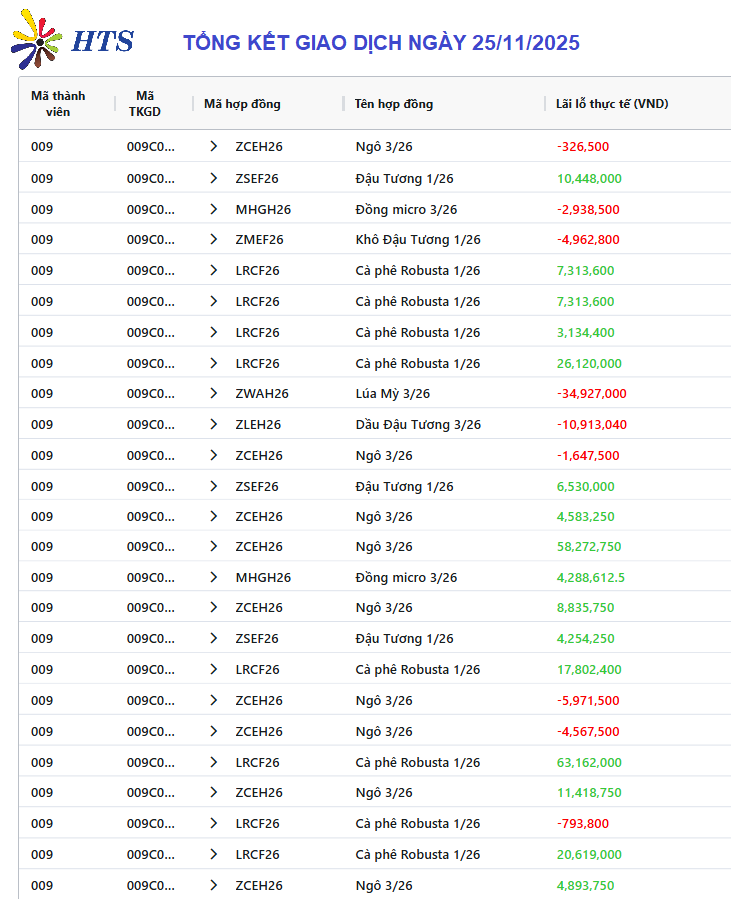Click the HTS logo icon
The height and width of the screenshot is (899, 731).
coord(36,43)
